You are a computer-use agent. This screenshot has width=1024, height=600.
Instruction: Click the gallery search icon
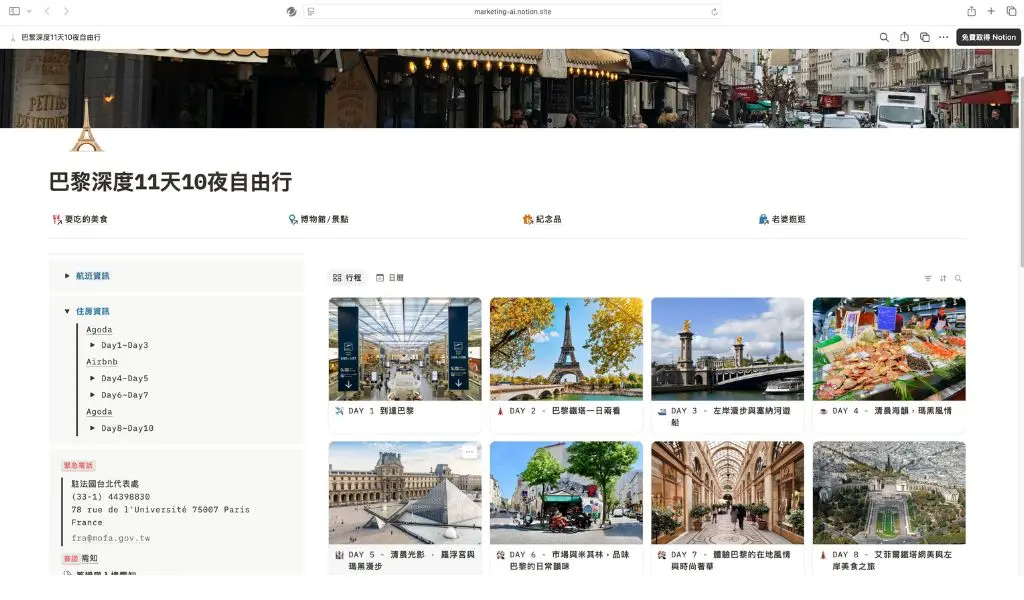[x=958, y=278]
